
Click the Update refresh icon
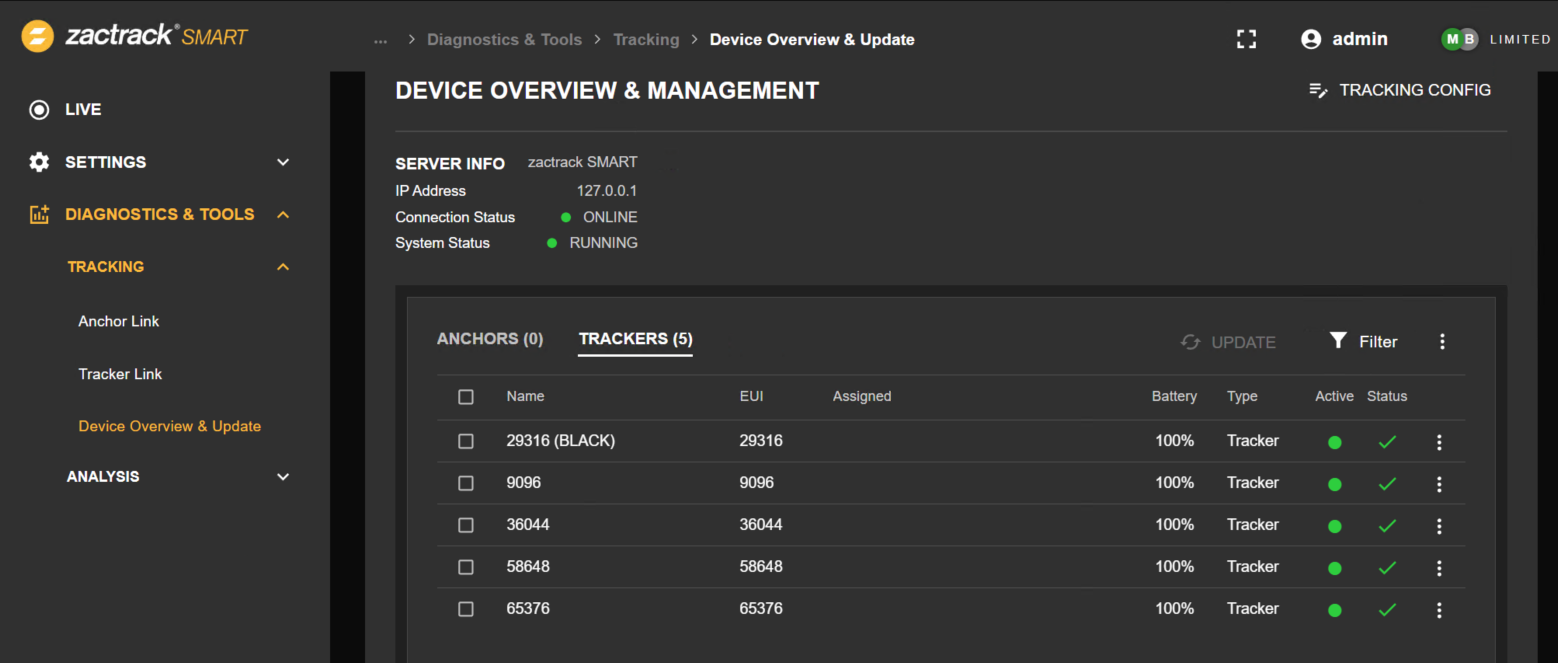pos(1190,342)
